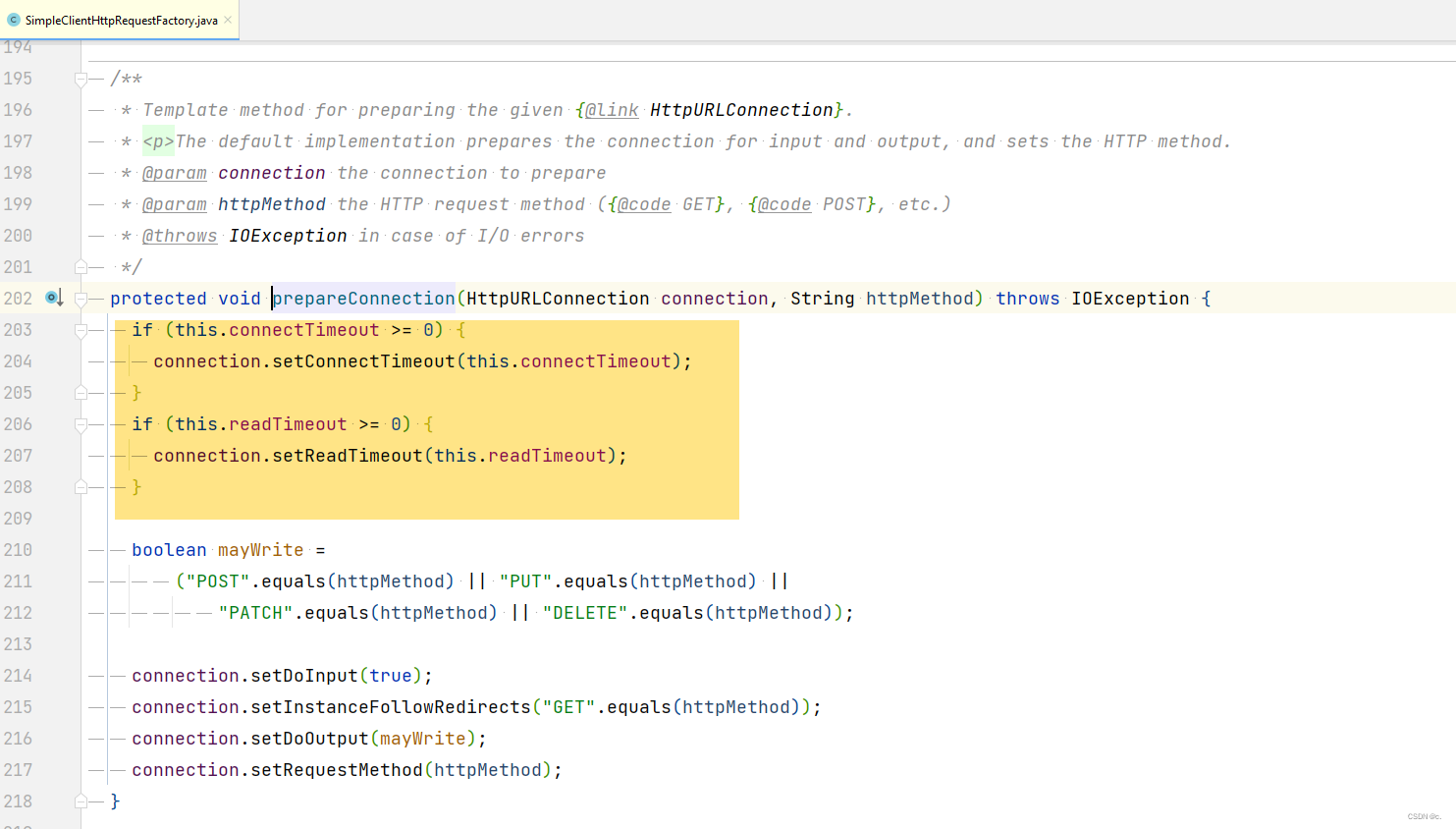The image size is (1456, 829).
Task: Click line number 210 in the gutter
Action: [18, 550]
